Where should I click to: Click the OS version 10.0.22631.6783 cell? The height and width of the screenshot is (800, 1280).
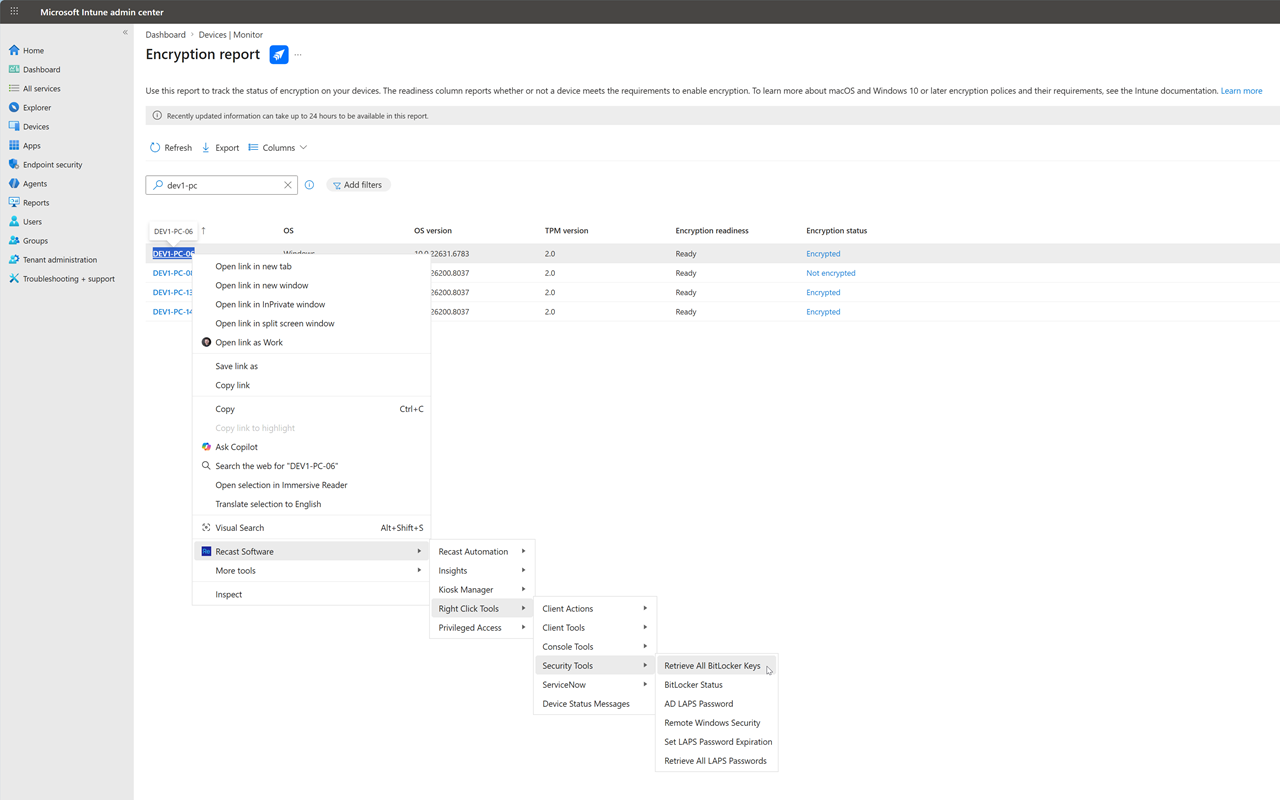[441, 254]
